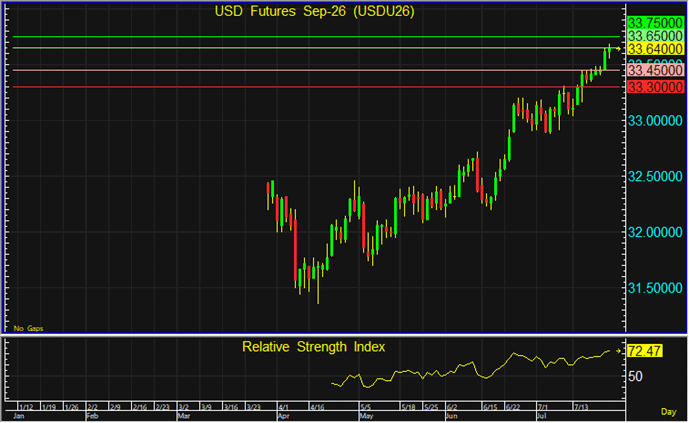Screen dimensions: 689x423
Task: Click the 1/19 date label
Action: click(49, 407)
